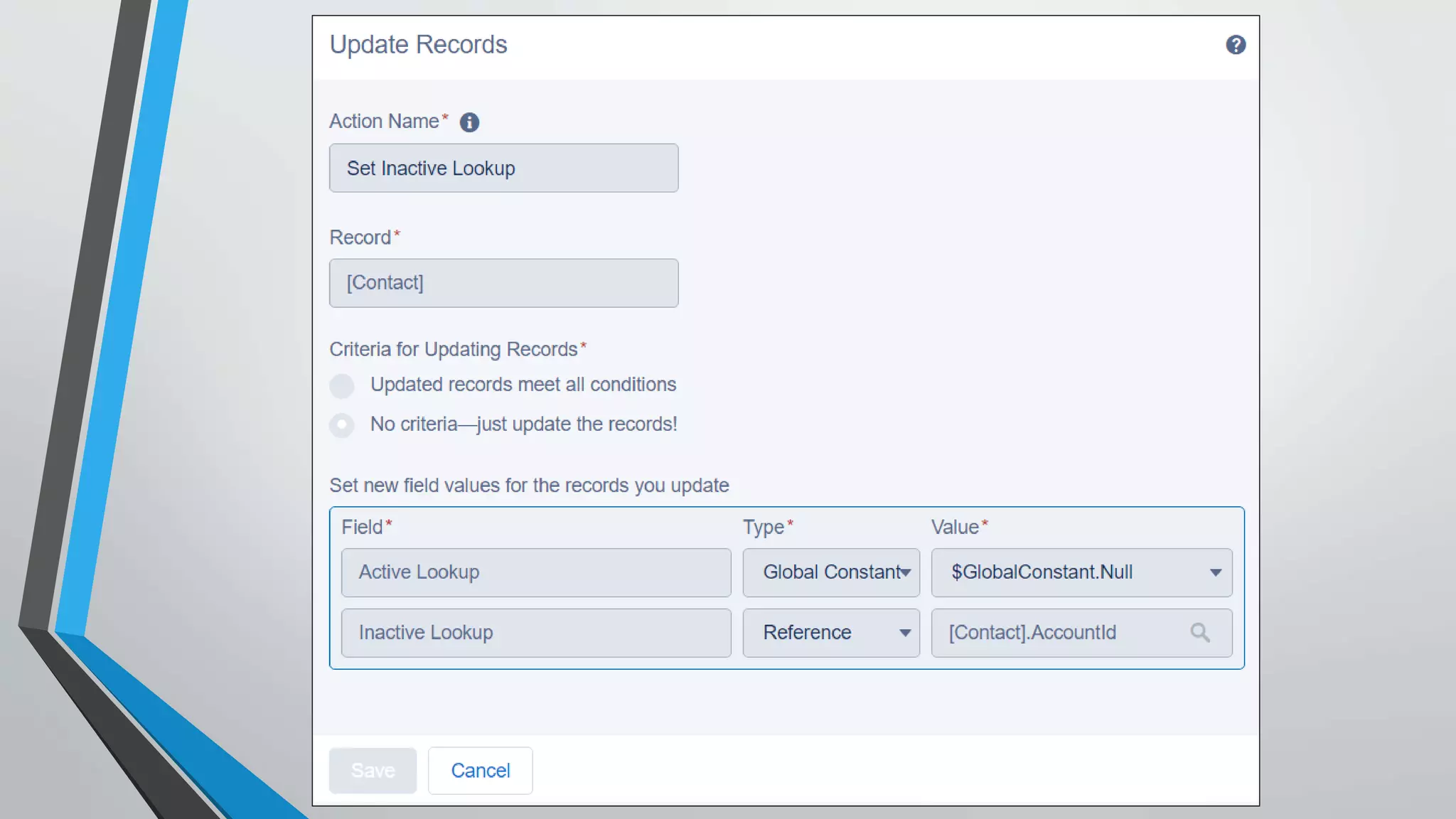Select 'Updated records meet all conditions' option
Screen dimensions: 1456x819
pos(342,385)
